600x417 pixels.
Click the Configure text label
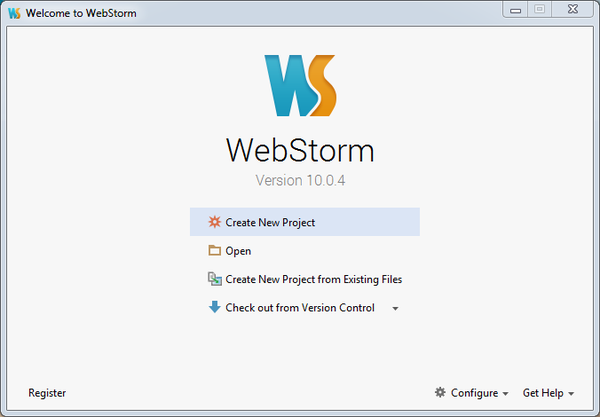tap(474, 393)
